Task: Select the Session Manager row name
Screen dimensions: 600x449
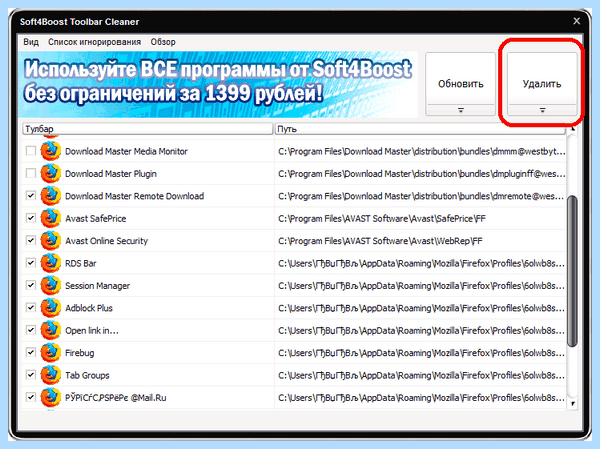Action: (98, 286)
